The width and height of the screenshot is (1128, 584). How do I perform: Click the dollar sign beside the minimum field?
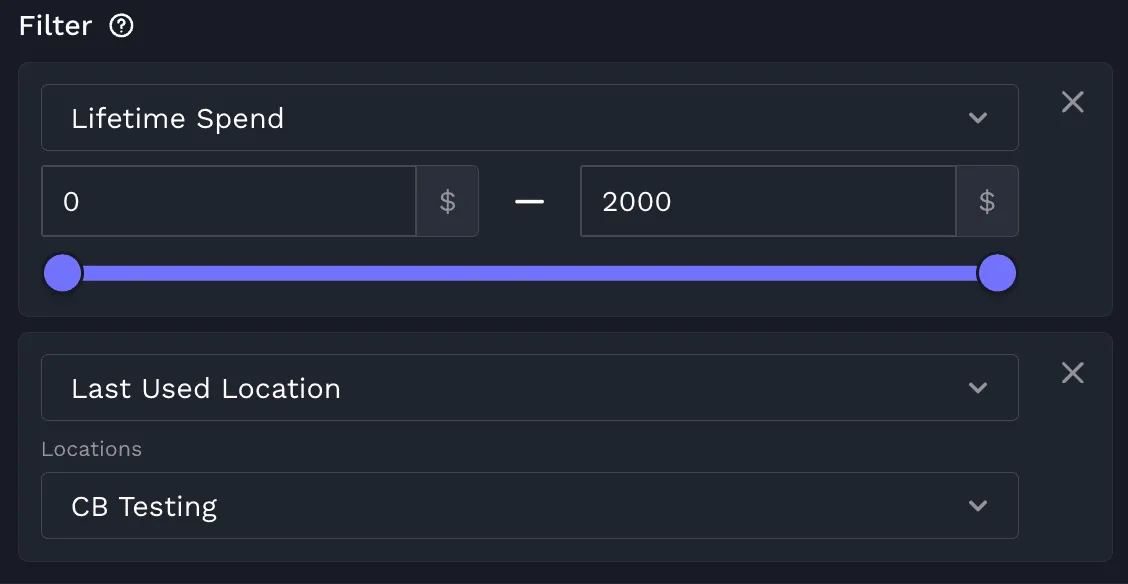tap(447, 201)
